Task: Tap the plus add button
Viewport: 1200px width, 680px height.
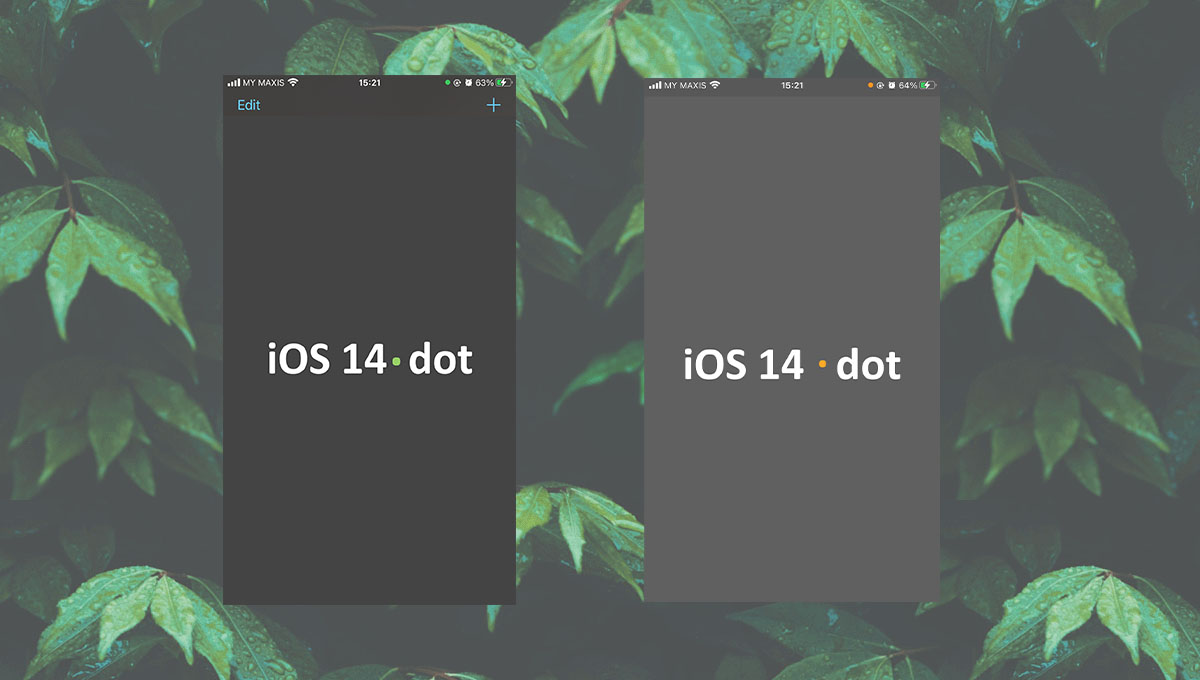Action: (x=493, y=105)
